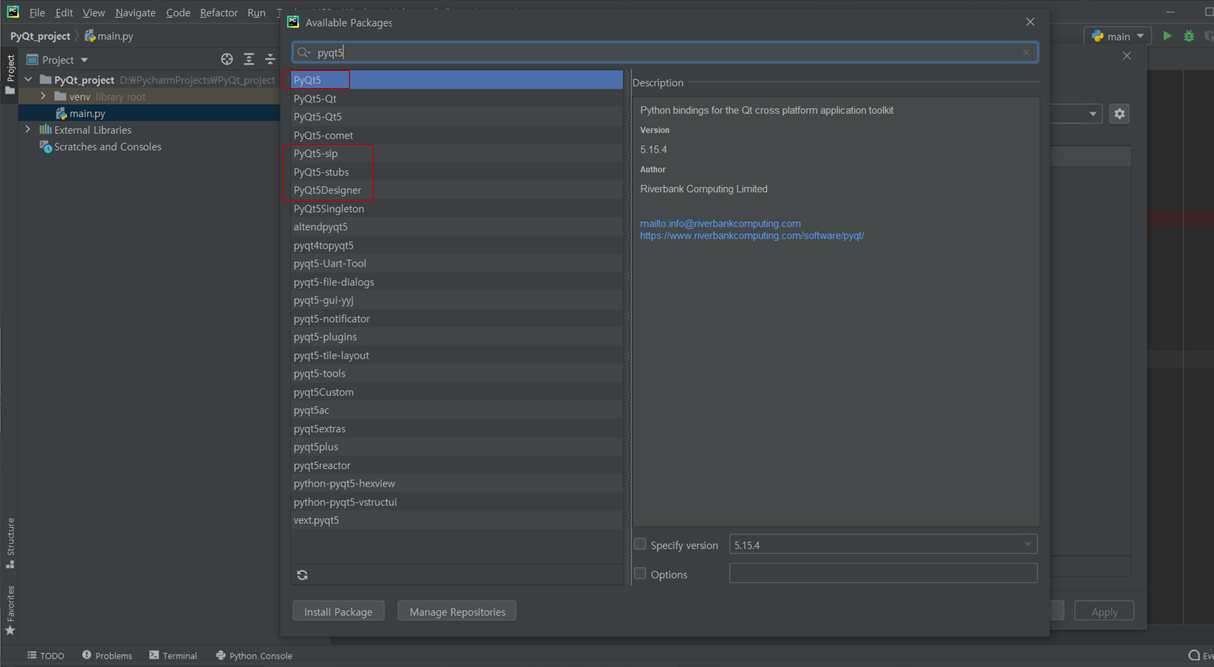1214x667 pixels.
Task: Open the Refactor menu
Action: 218,13
